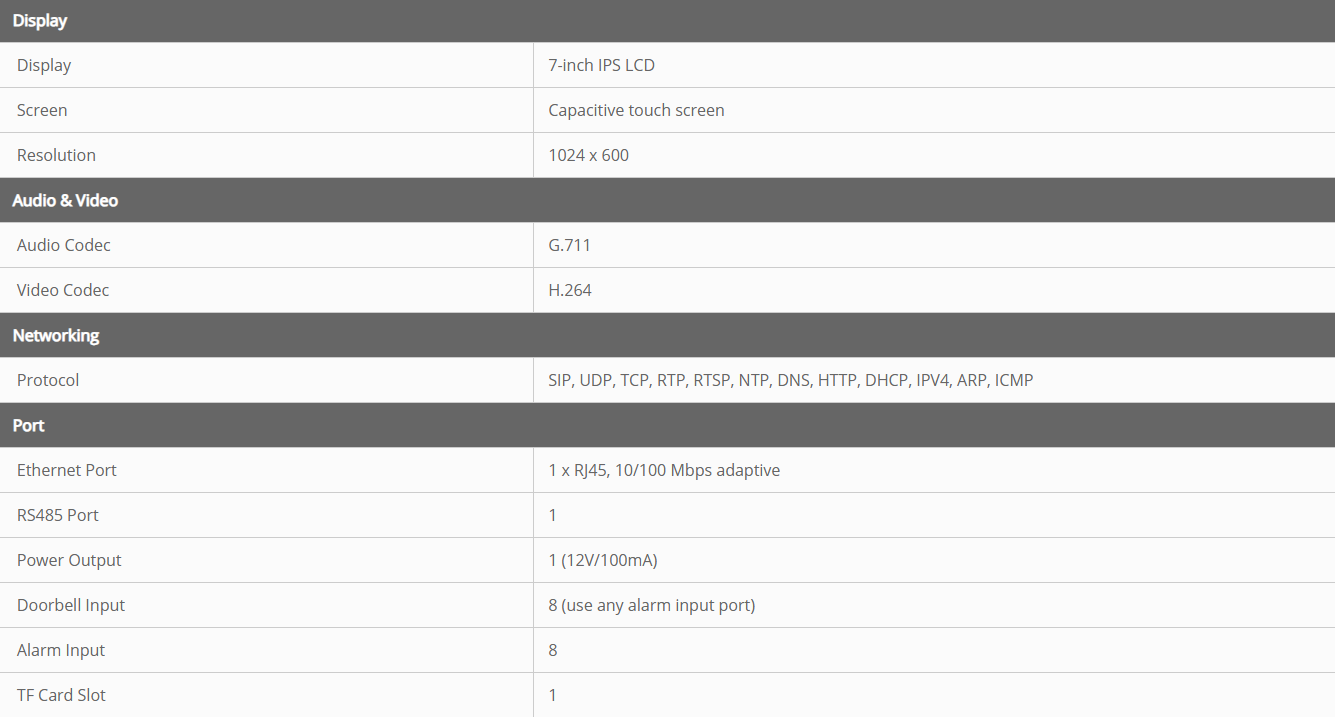Click the H.264 video codec value
This screenshot has width=1335, height=717.
point(570,290)
